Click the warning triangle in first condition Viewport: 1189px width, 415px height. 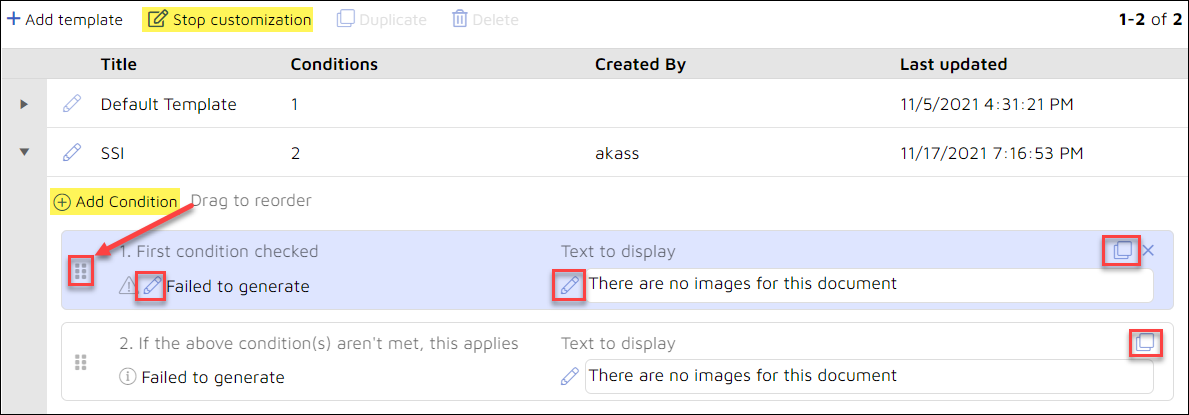[x=127, y=286]
